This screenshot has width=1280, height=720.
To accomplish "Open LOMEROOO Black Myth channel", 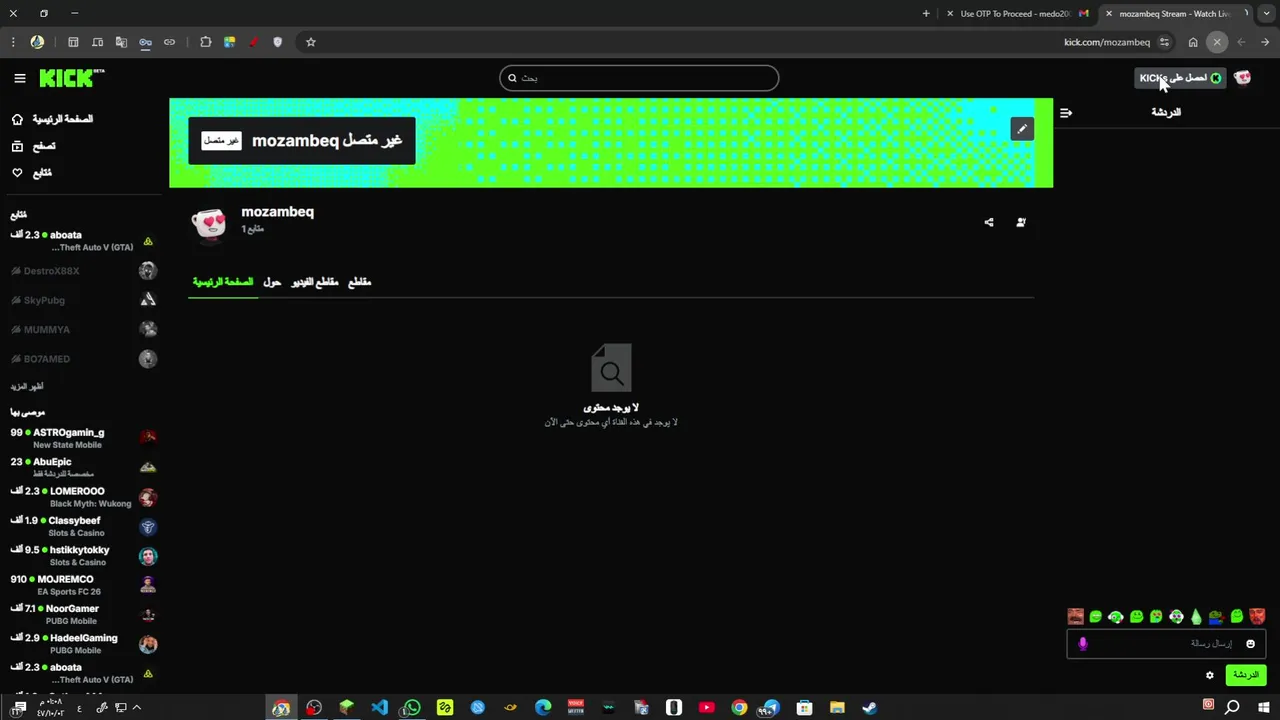I will pos(84,497).
